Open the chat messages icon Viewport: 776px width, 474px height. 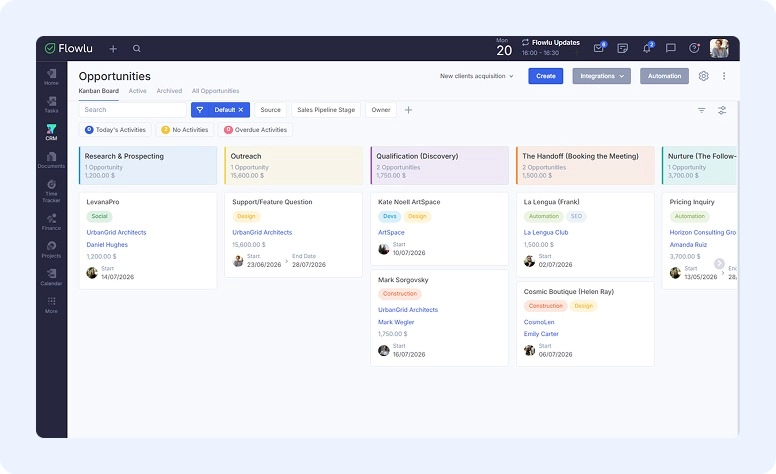[671, 48]
